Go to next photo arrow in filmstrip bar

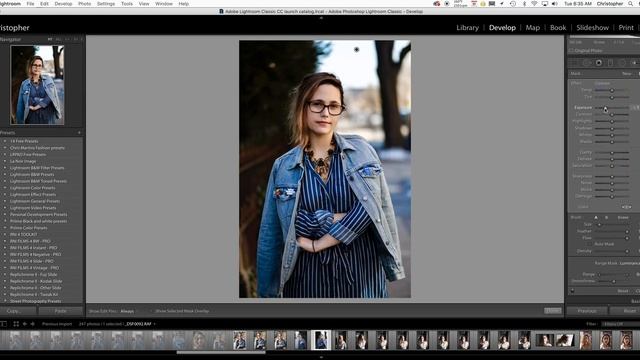click(33, 324)
